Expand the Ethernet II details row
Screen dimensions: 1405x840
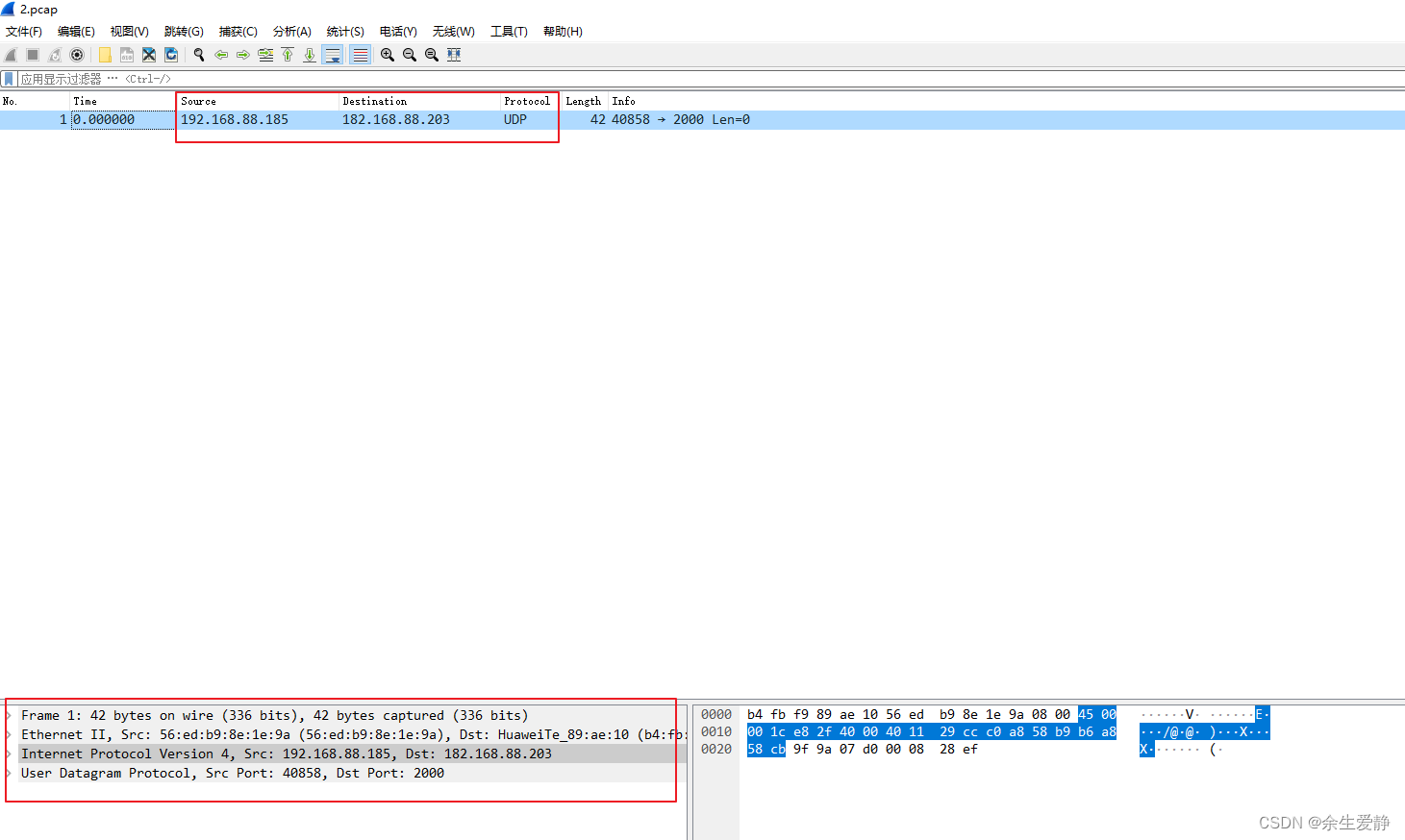click(10, 735)
